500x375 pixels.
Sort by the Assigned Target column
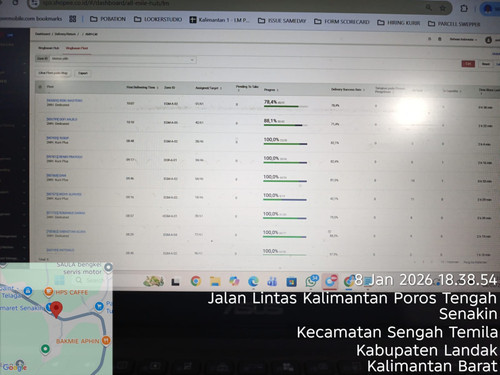pos(208,88)
